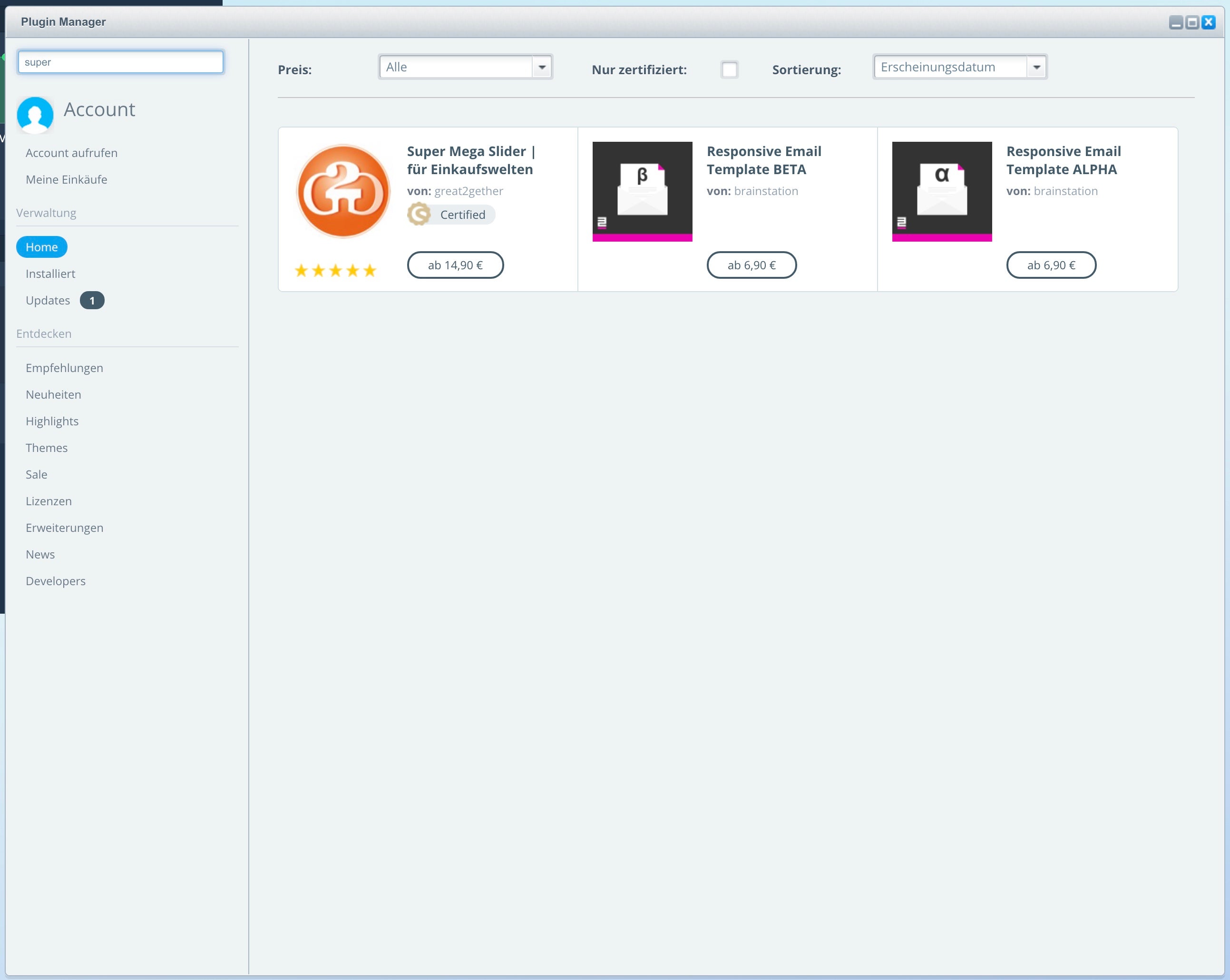1230x980 pixels.
Task: Open the Responsive Email Template ALPHA thumbnail
Action: (941, 191)
